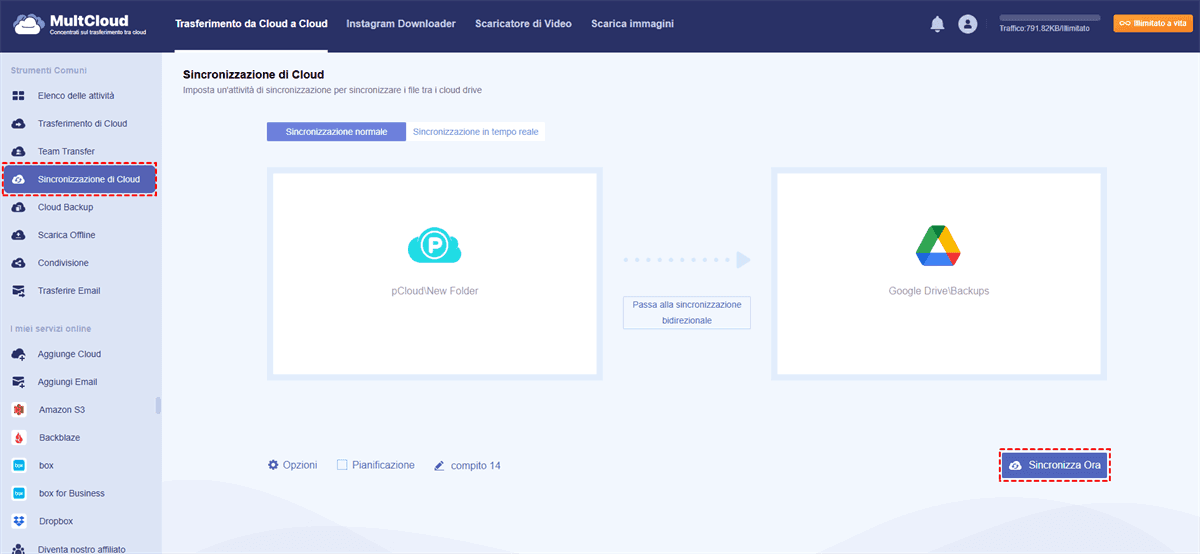The width and height of the screenshot is (1200, 554).
Task: Select the pCloud\New Folder source box
Action: tap(435, 274)
